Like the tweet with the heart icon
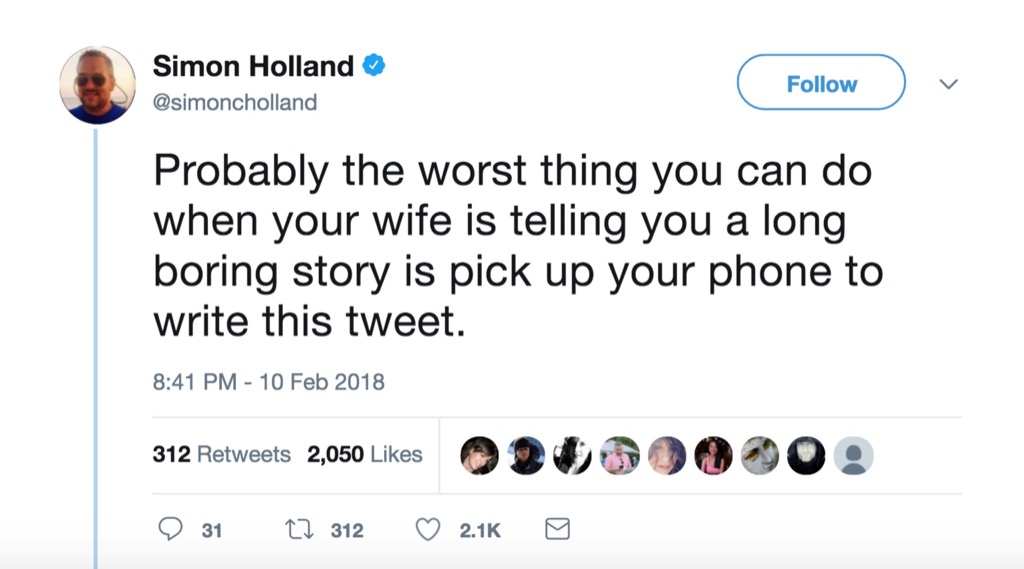Viewport: 1024px width, 569px height. click(428, 530)
